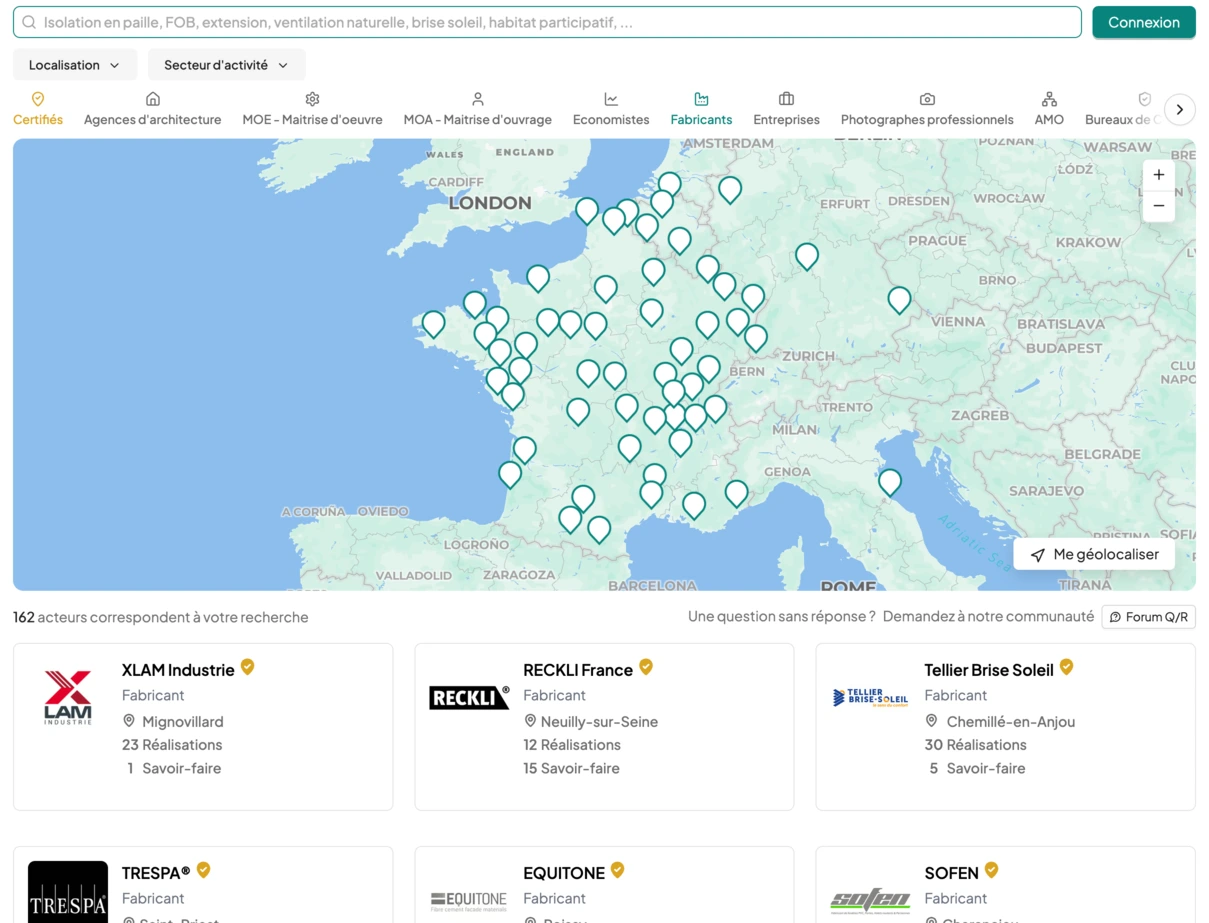Select the MOE - Maîtrise d'oeuvre tab
This screenshot has width=1209, height=923.
click(312, 109)
